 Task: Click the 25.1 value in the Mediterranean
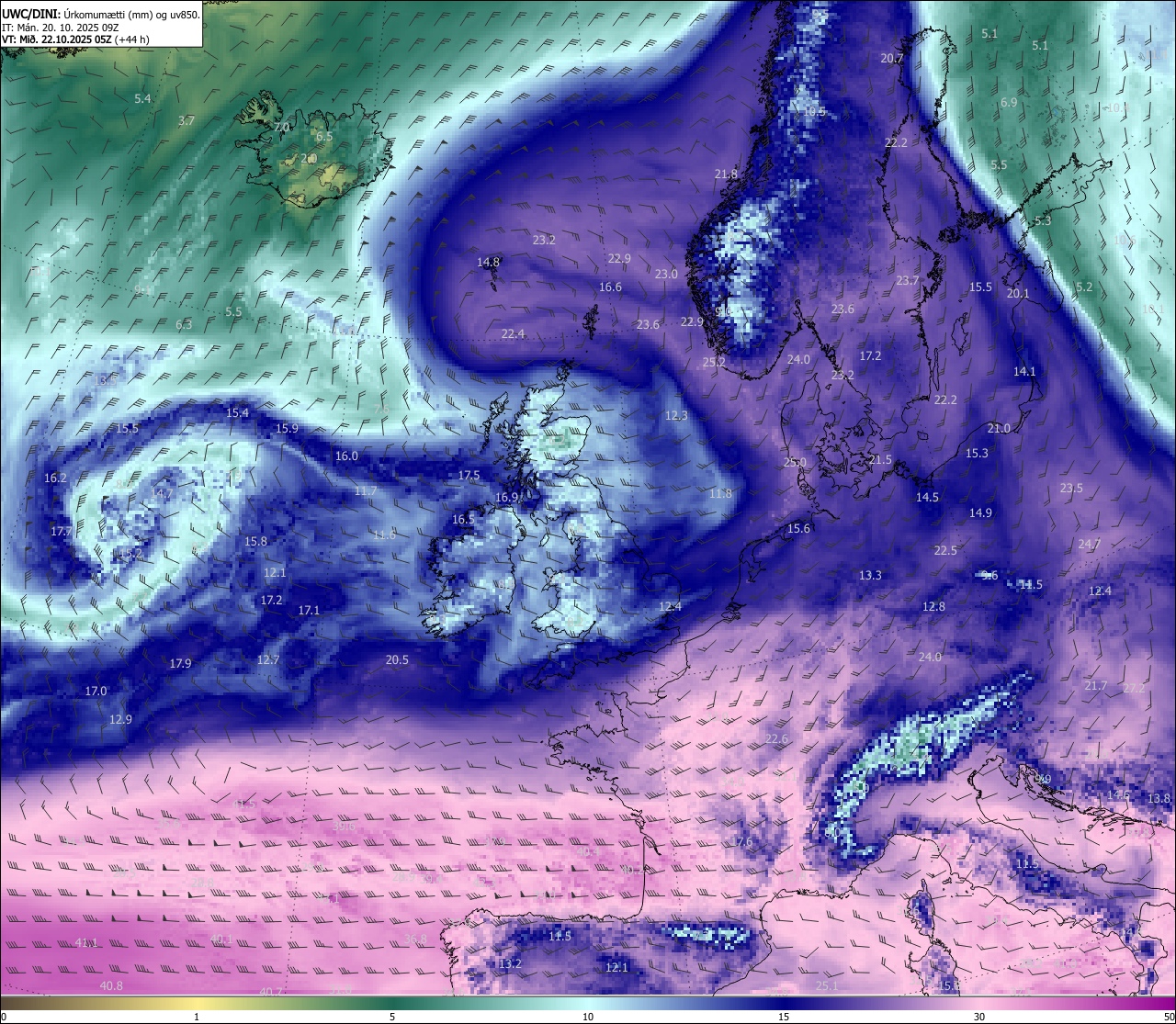point(826,985)
